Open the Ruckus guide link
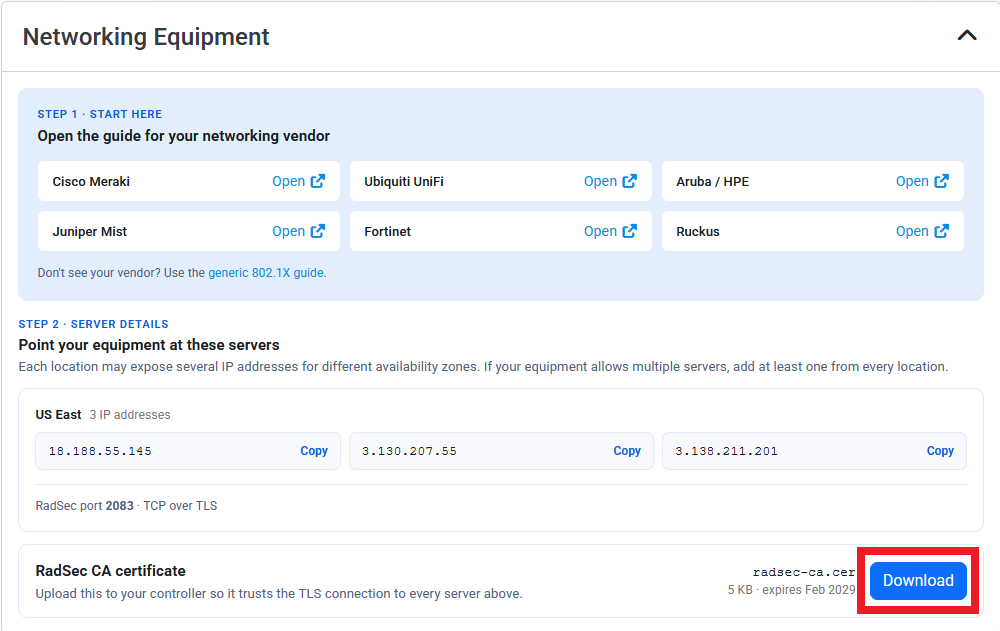1000x631 pixels. (912, 231)
